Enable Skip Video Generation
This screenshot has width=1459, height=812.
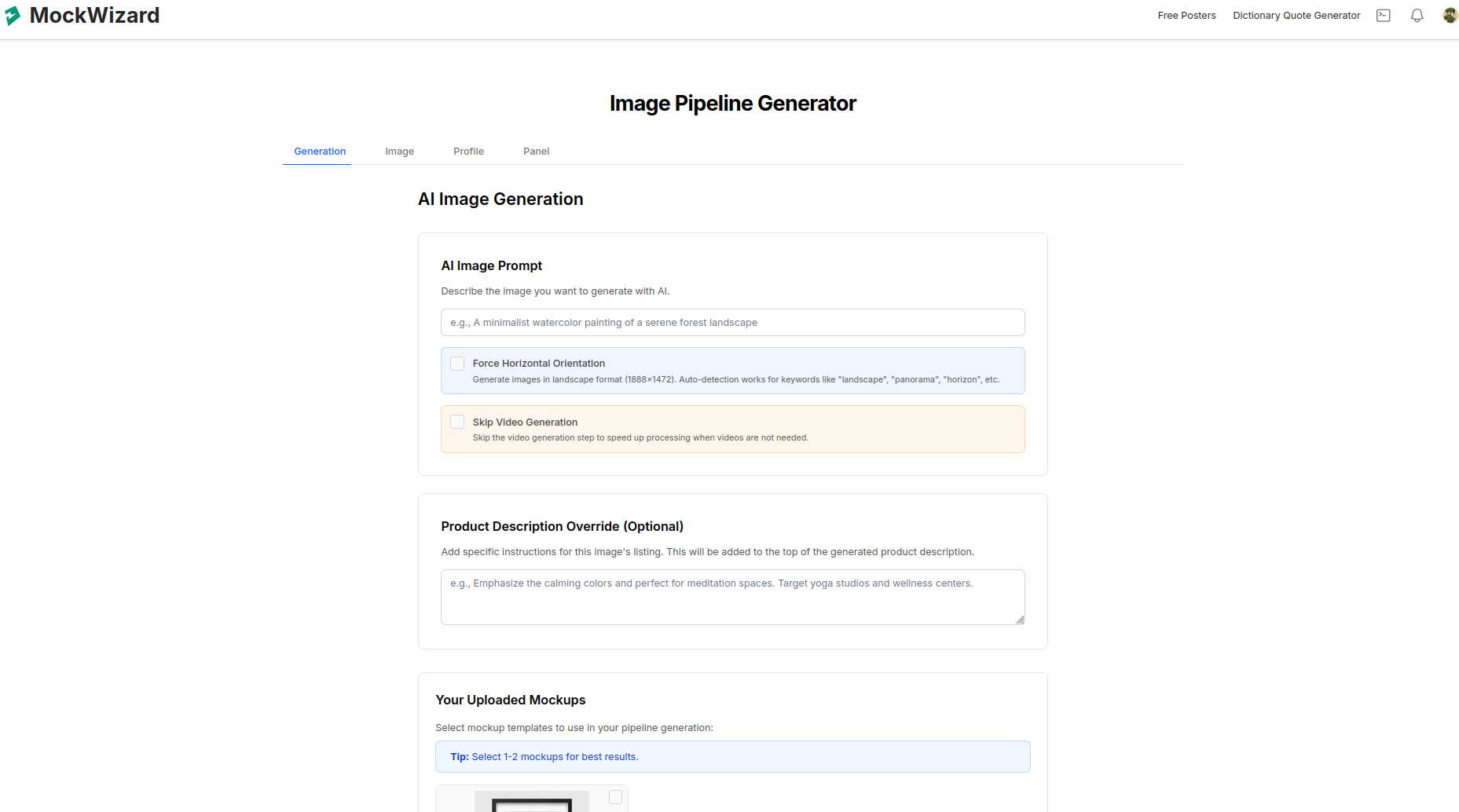pyautogui.click(x=457, y=422)
